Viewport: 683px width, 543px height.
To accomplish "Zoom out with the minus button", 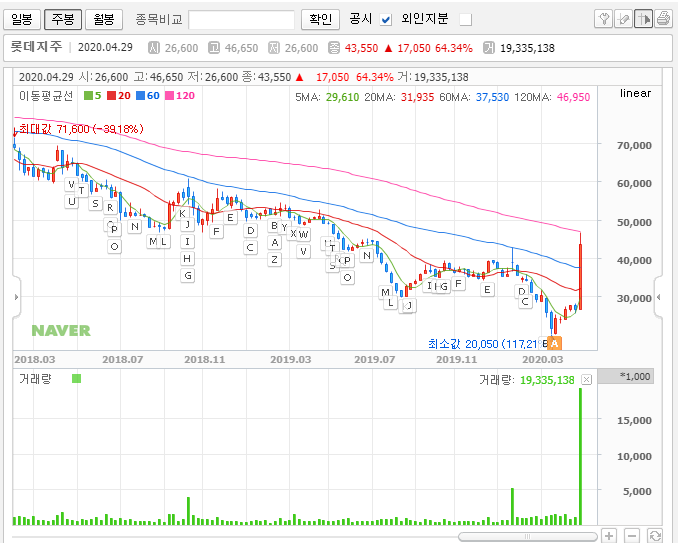I will click(x=632, y=536).
